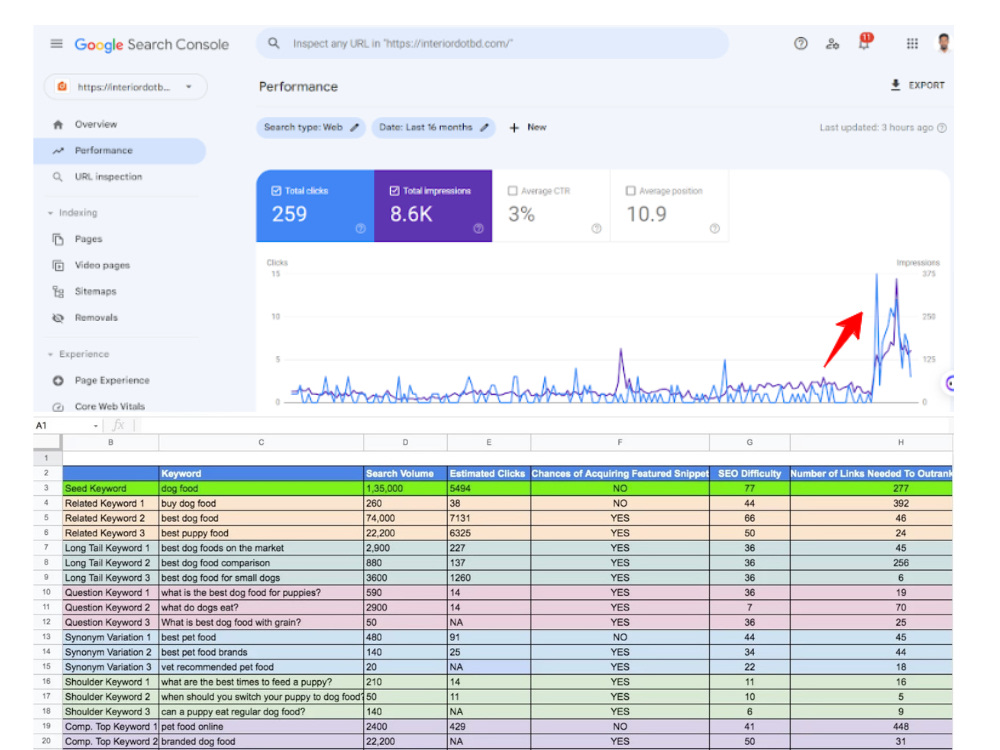Download data with the Export icon
Screen dimensions: 1000x750
click(895, 85)
